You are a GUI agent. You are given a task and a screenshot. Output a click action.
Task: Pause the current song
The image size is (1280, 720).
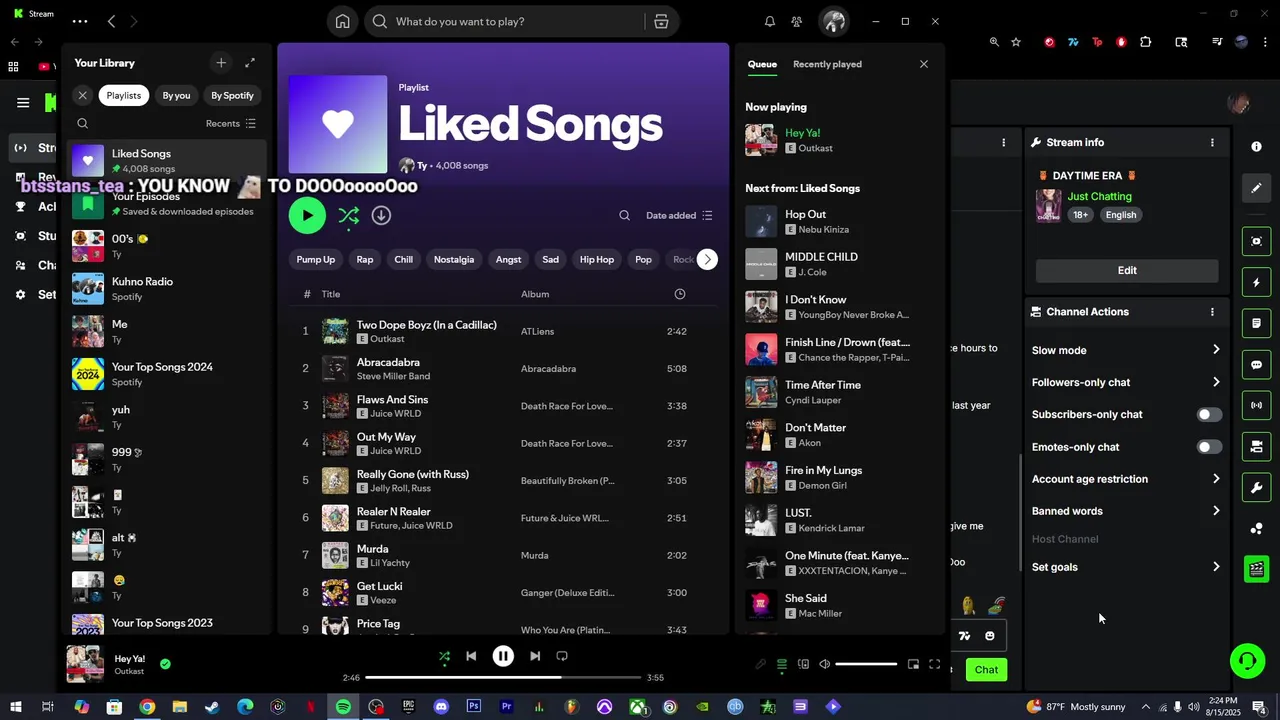coord(503,656)
